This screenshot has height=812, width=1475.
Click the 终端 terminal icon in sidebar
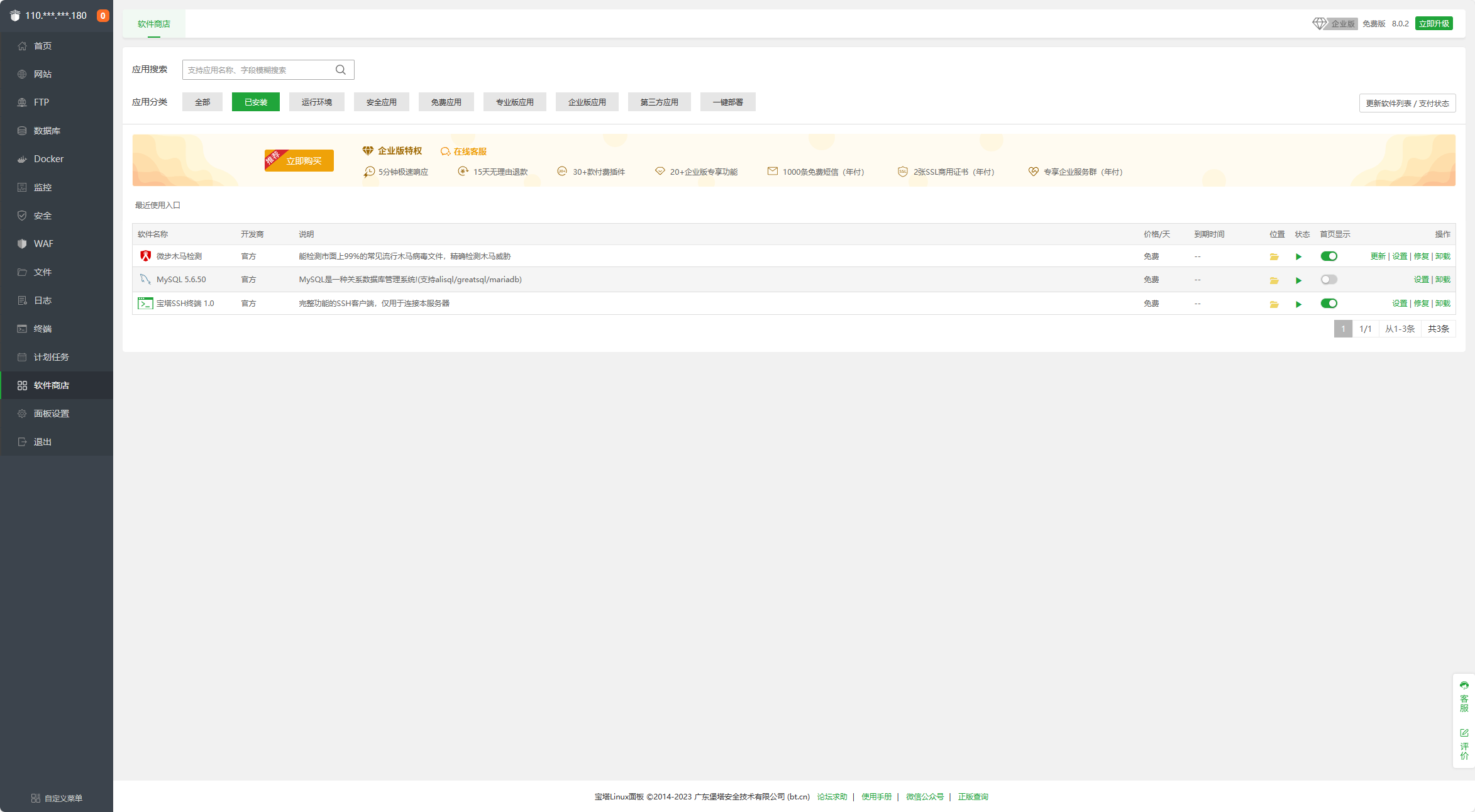22,329
